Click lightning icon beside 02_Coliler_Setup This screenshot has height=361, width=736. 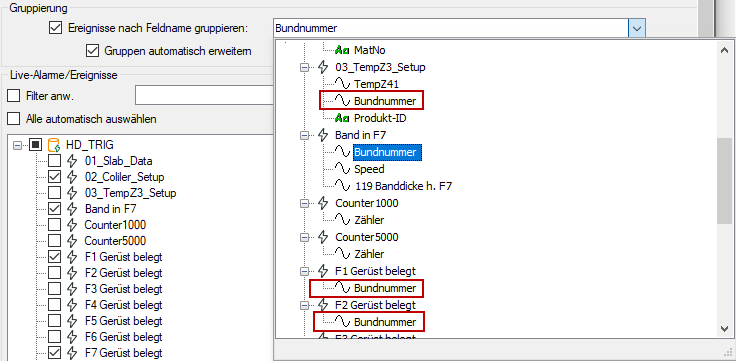click(72, 177)
